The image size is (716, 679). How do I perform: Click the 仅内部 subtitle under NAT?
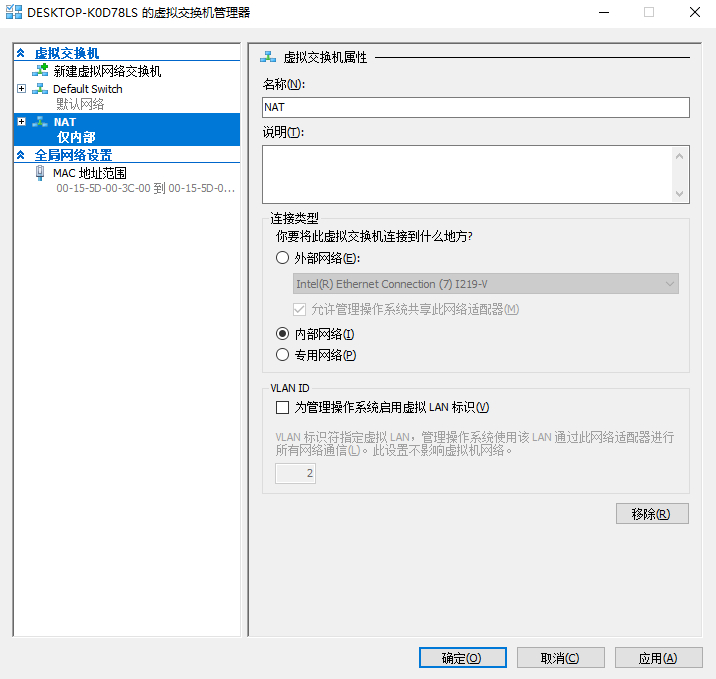pos(76,137)
